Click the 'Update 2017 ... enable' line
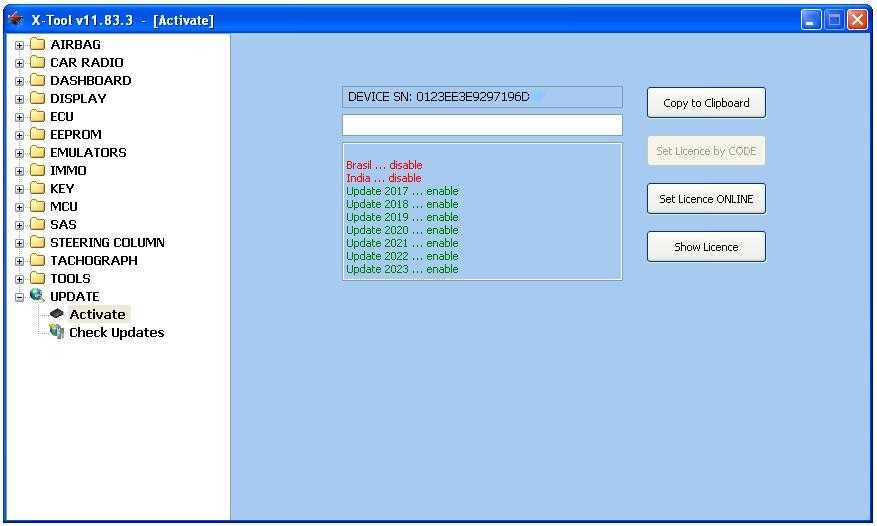This screenshot has height=526, width=877. point(402,191)
